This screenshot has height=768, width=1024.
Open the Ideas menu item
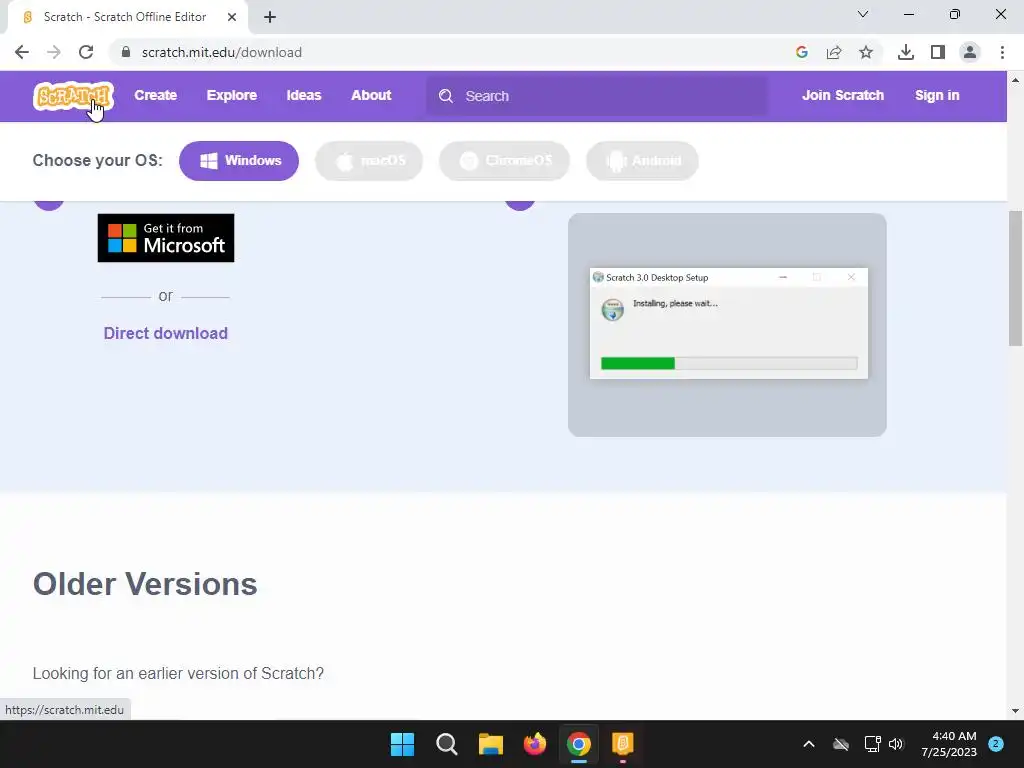point(304,95)
